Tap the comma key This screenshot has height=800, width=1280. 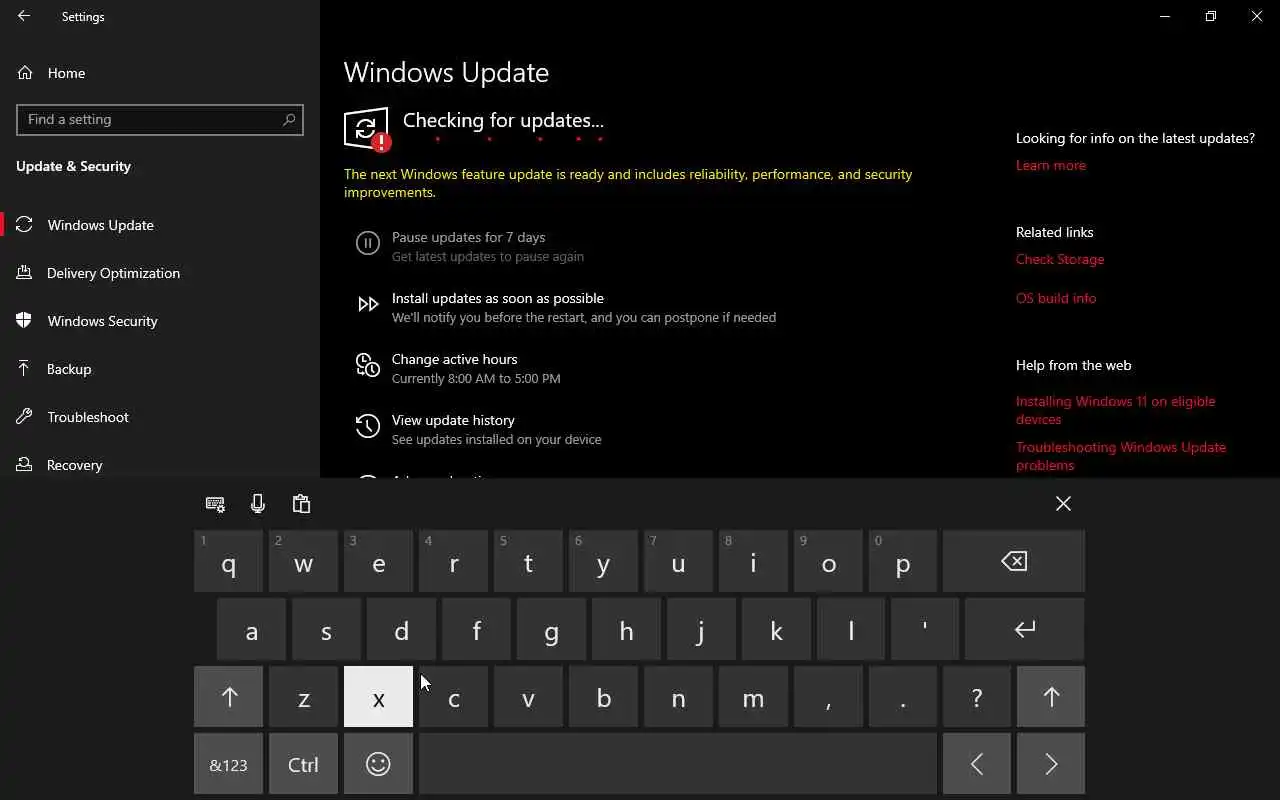point(828,697)
